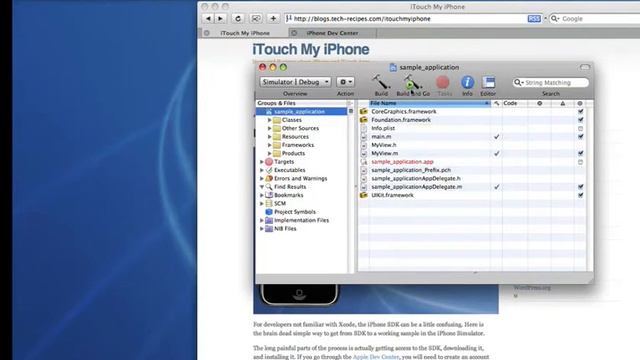This screenshot has height=360, width=640.
Task: Click the Google search field in Safari
Action: pyautogui.click(x=594, y=19)
